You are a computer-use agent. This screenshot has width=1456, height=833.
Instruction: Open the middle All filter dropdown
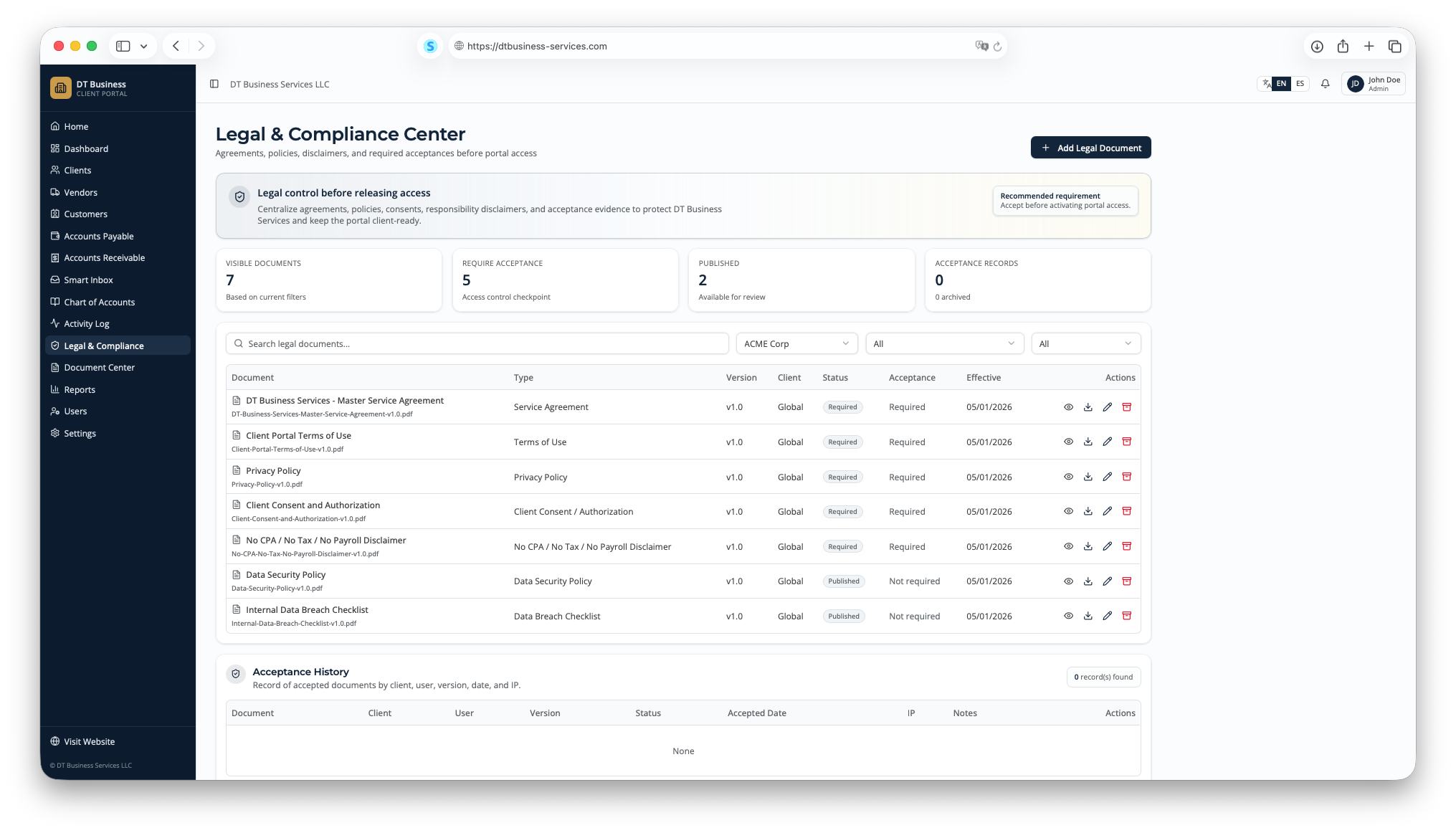944,344
